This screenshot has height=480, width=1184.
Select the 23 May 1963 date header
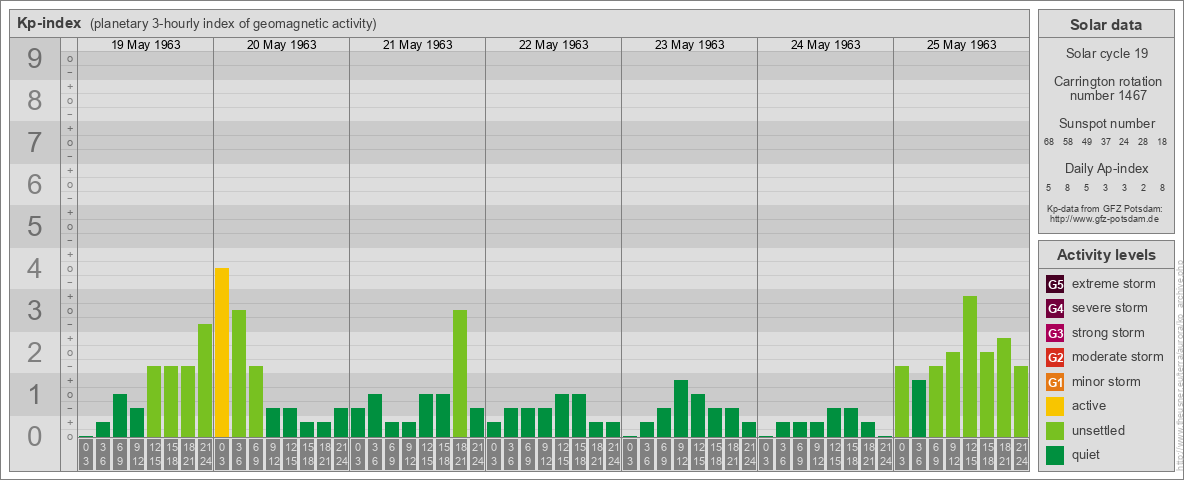(x=689, y=45)
